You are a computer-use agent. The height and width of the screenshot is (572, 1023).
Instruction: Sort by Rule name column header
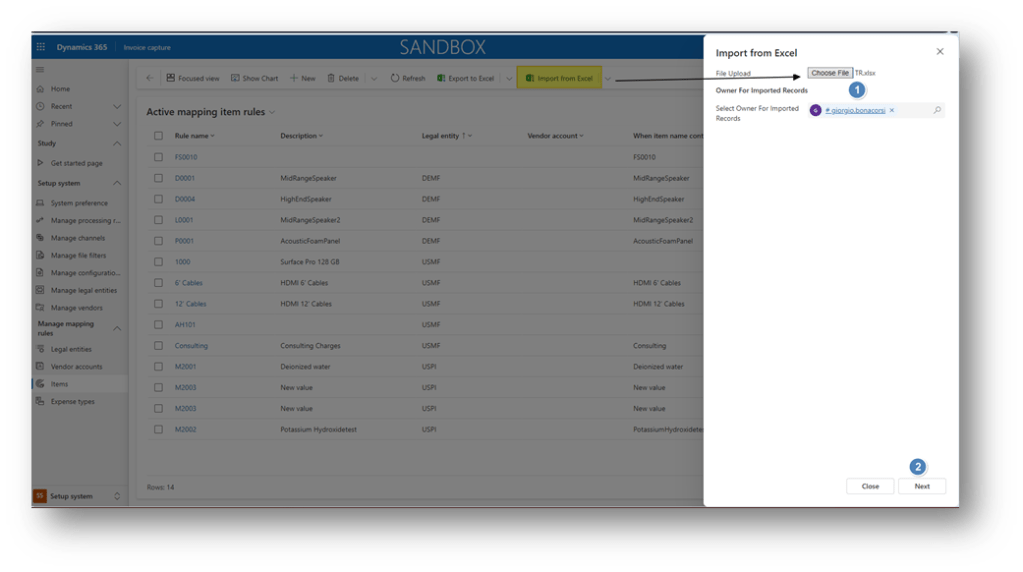194,136
